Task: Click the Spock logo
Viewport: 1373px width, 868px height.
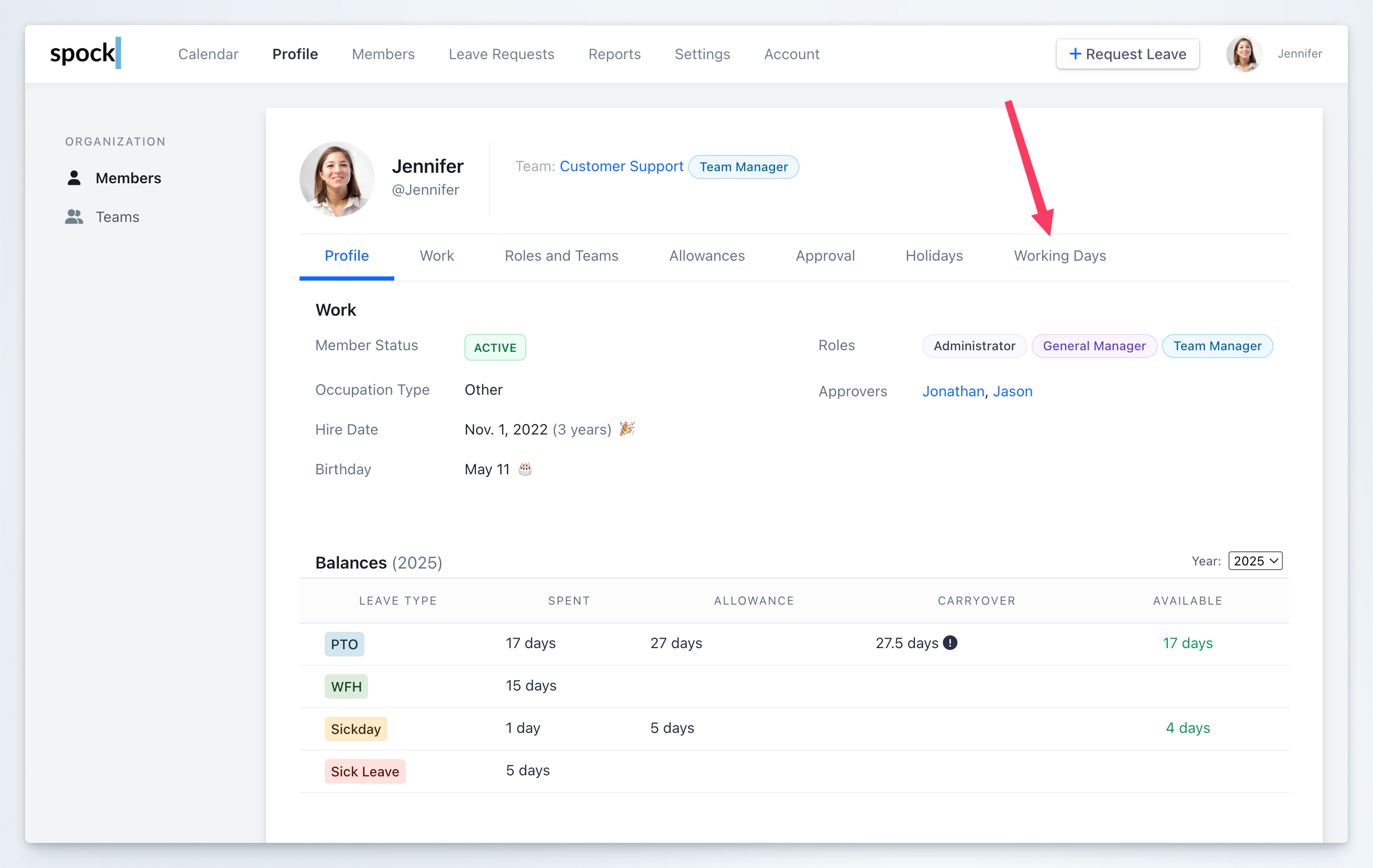Action: coord(85,53)
